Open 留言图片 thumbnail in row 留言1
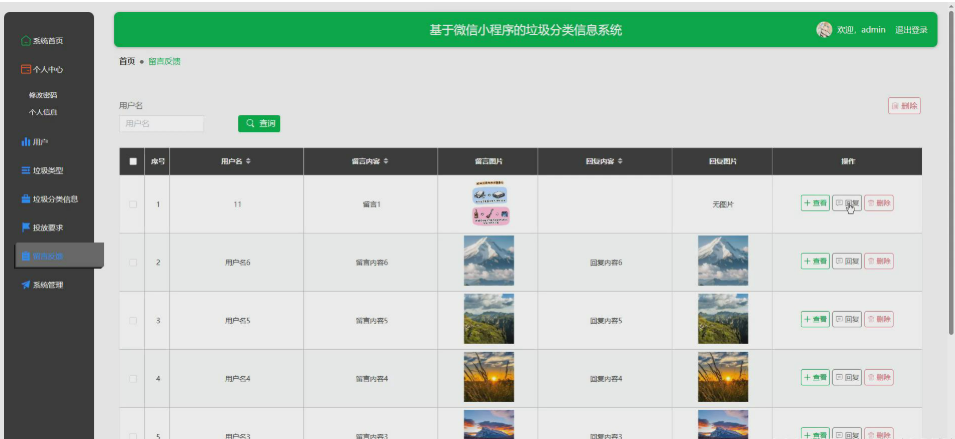955x439 pixels. pyautogui.click(x=490, y=203)
